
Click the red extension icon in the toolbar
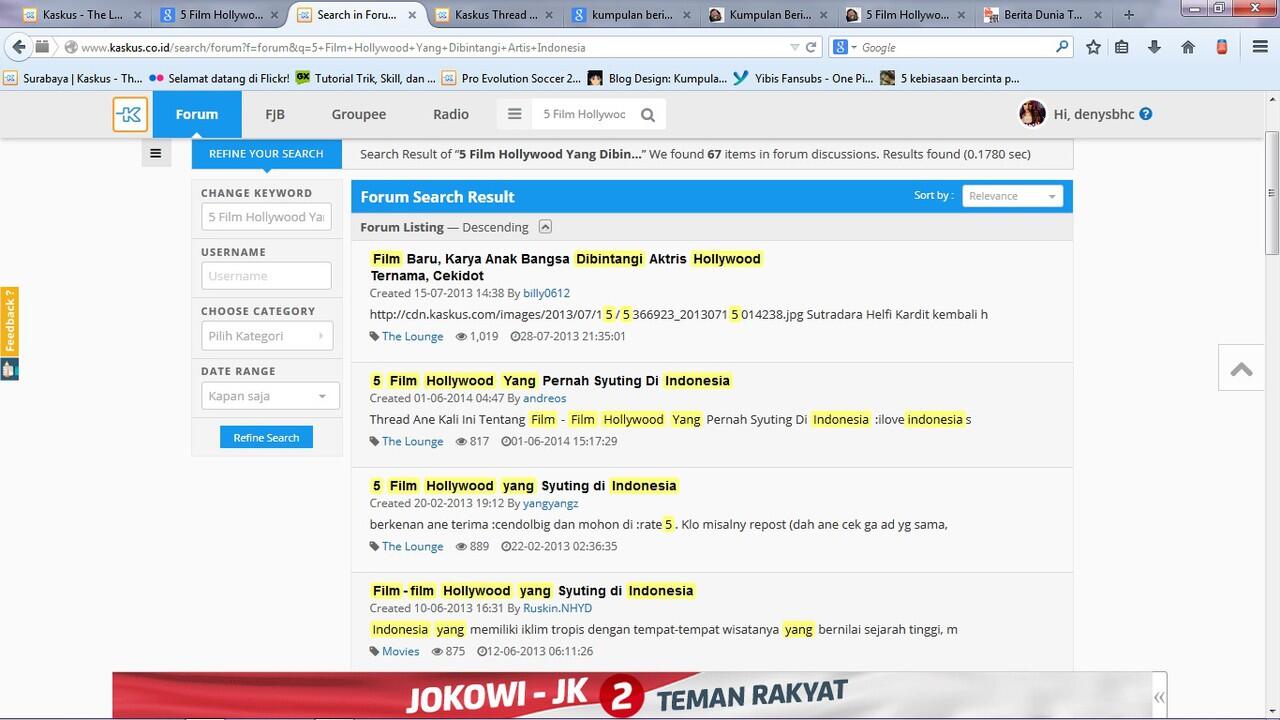click(1222, 47)
